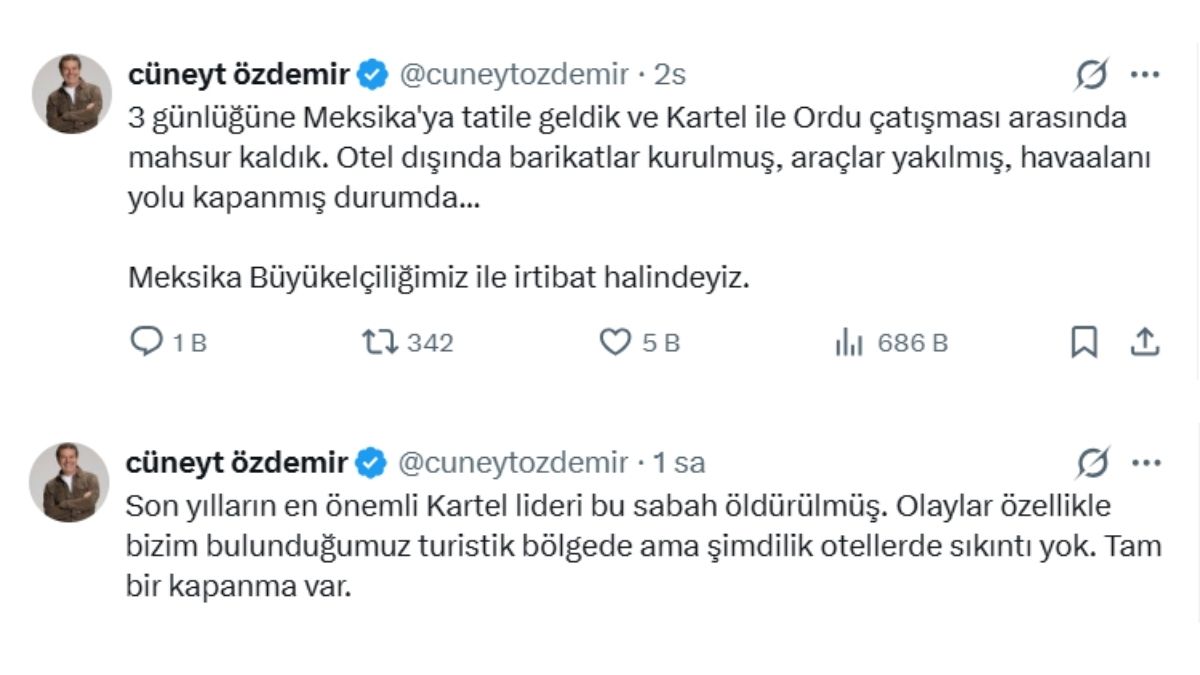Image resolution: width=1200 pixels, height=675 pixels.
Task: Reply to the first tweet
Action: point(148,343)
